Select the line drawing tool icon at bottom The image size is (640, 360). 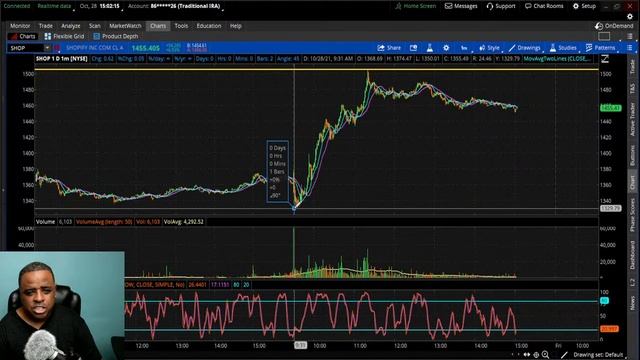click(564, 355)
